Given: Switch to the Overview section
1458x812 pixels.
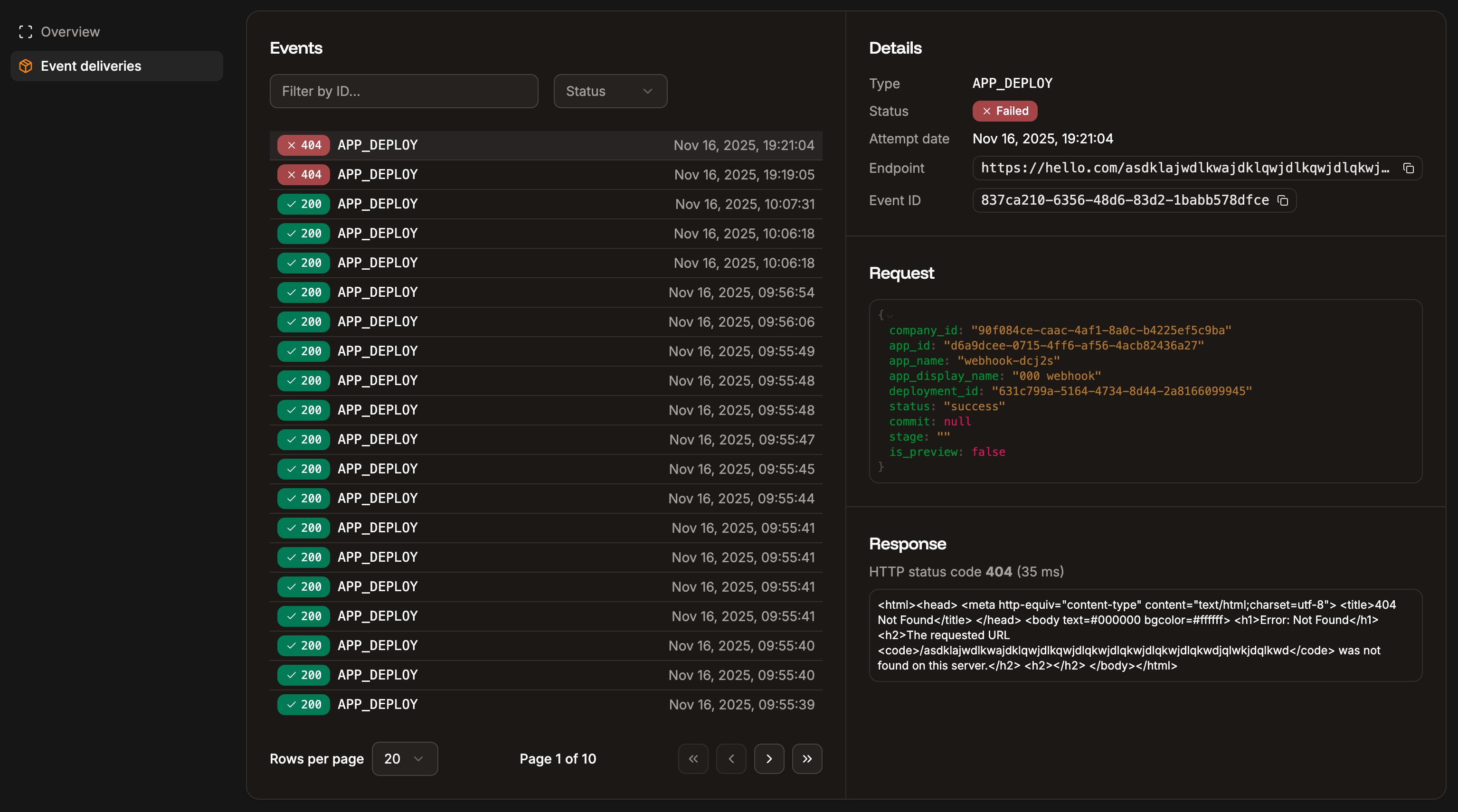Looking at the screenshot, I should [x=70, y=32].
